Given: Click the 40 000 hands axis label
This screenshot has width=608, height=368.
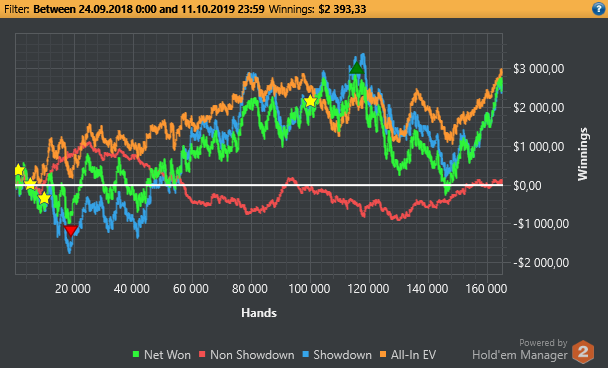Looking at the screenshot, I should [132, 289].
